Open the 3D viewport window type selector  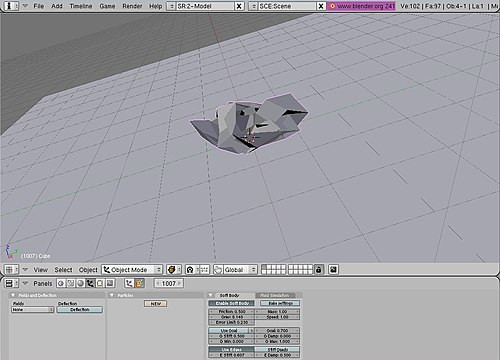point(11,270)
